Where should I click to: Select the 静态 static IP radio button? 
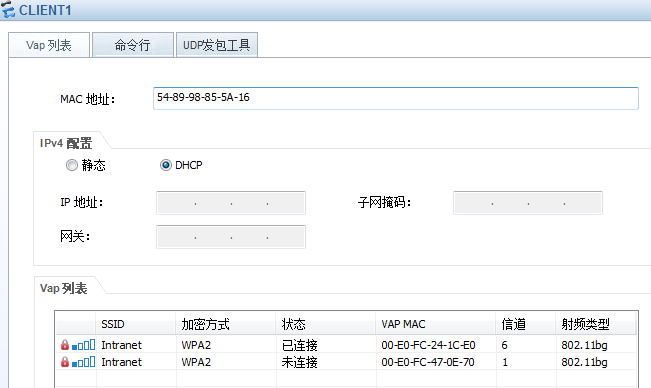[x=72, y=165]
